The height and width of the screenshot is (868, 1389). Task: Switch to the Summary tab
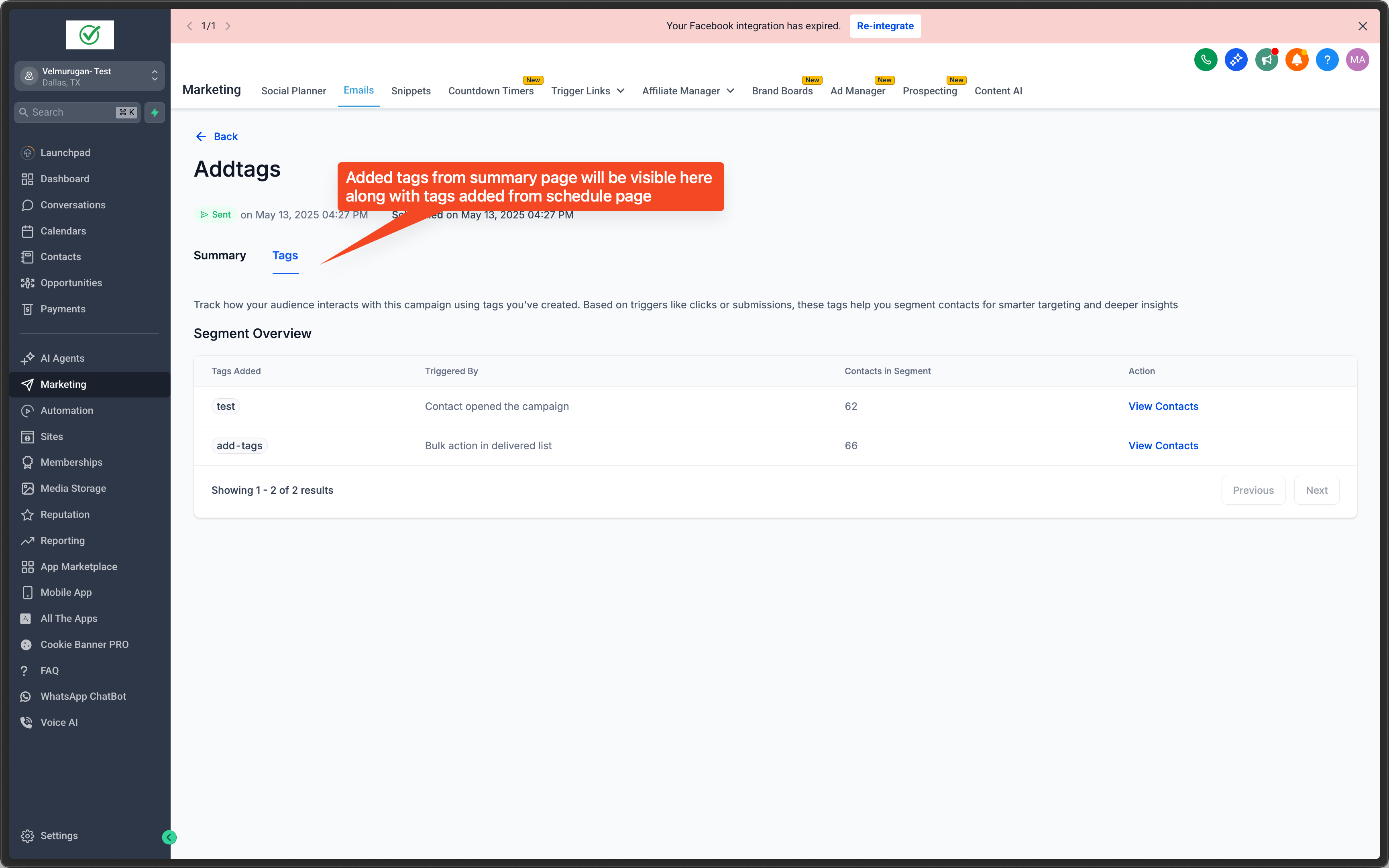tap(220, 255)
